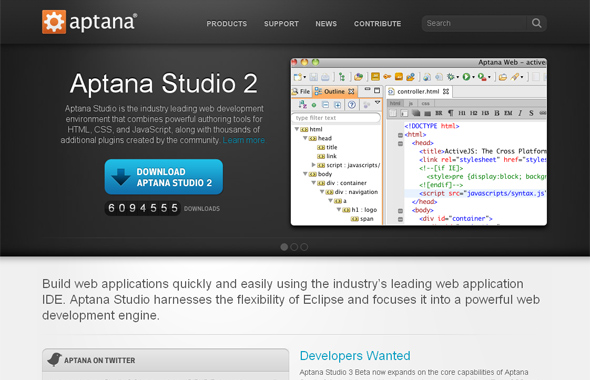Open the Developers Wanted heading link
Image resolution: width=590 pixels, height=380 pixels.
355,356
